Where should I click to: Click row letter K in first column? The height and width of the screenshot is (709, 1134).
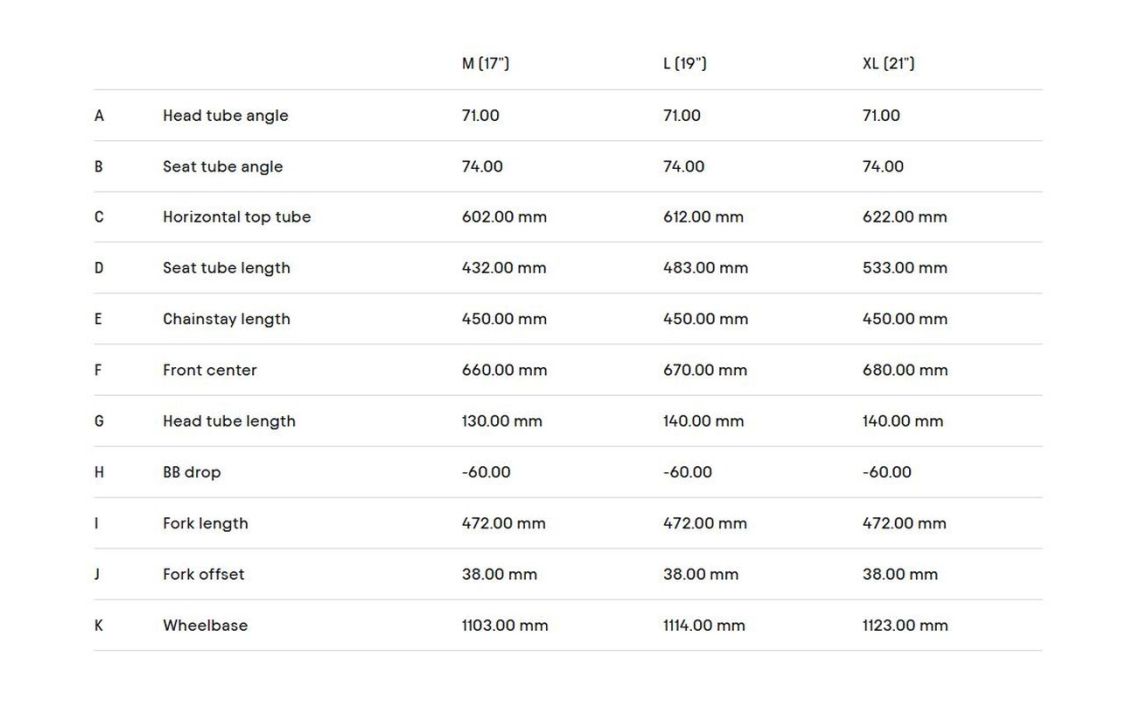tap(99, 625)
